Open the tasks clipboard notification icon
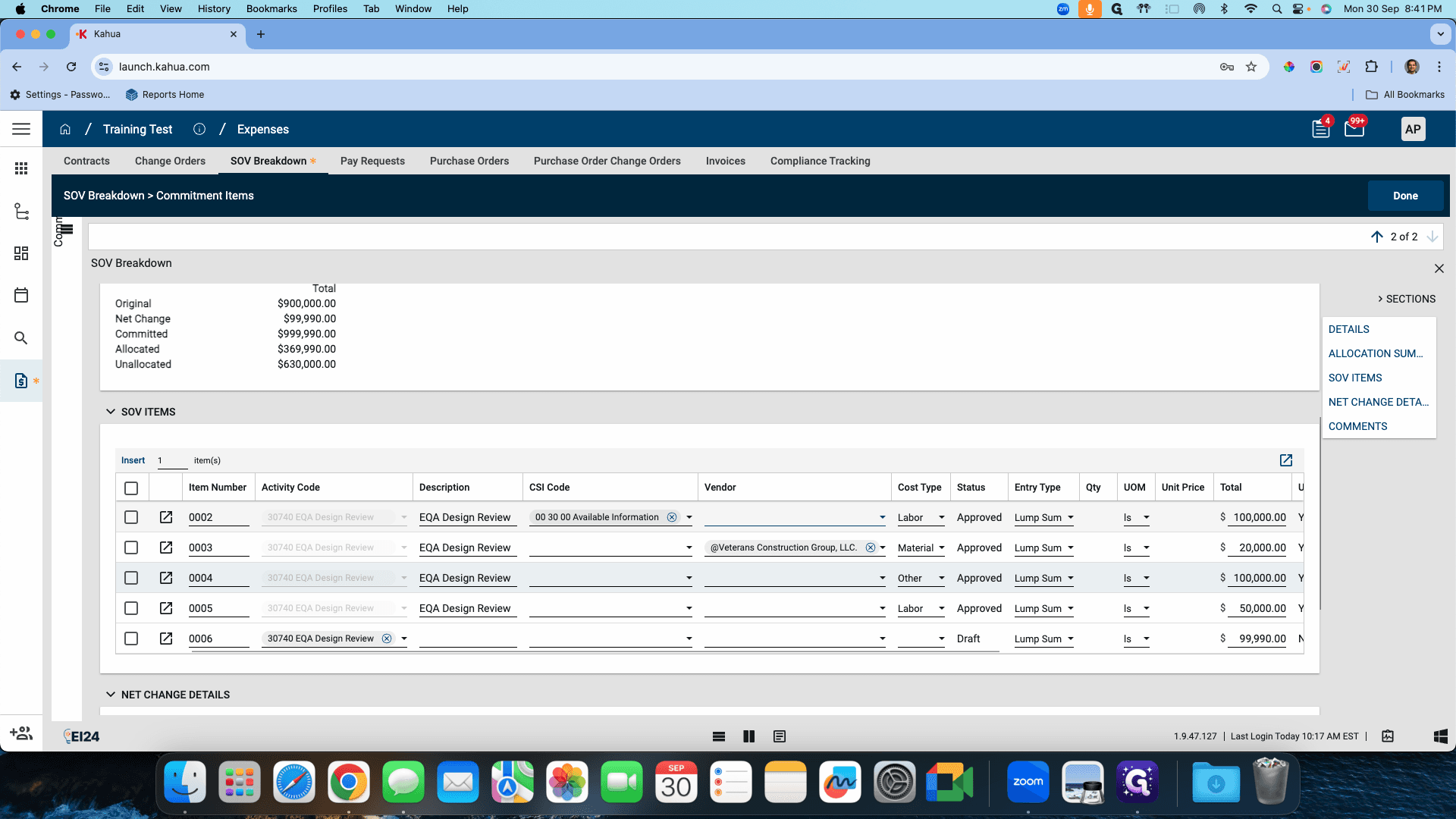Viewport: 1456px width, 819px height. [1321, 129]
